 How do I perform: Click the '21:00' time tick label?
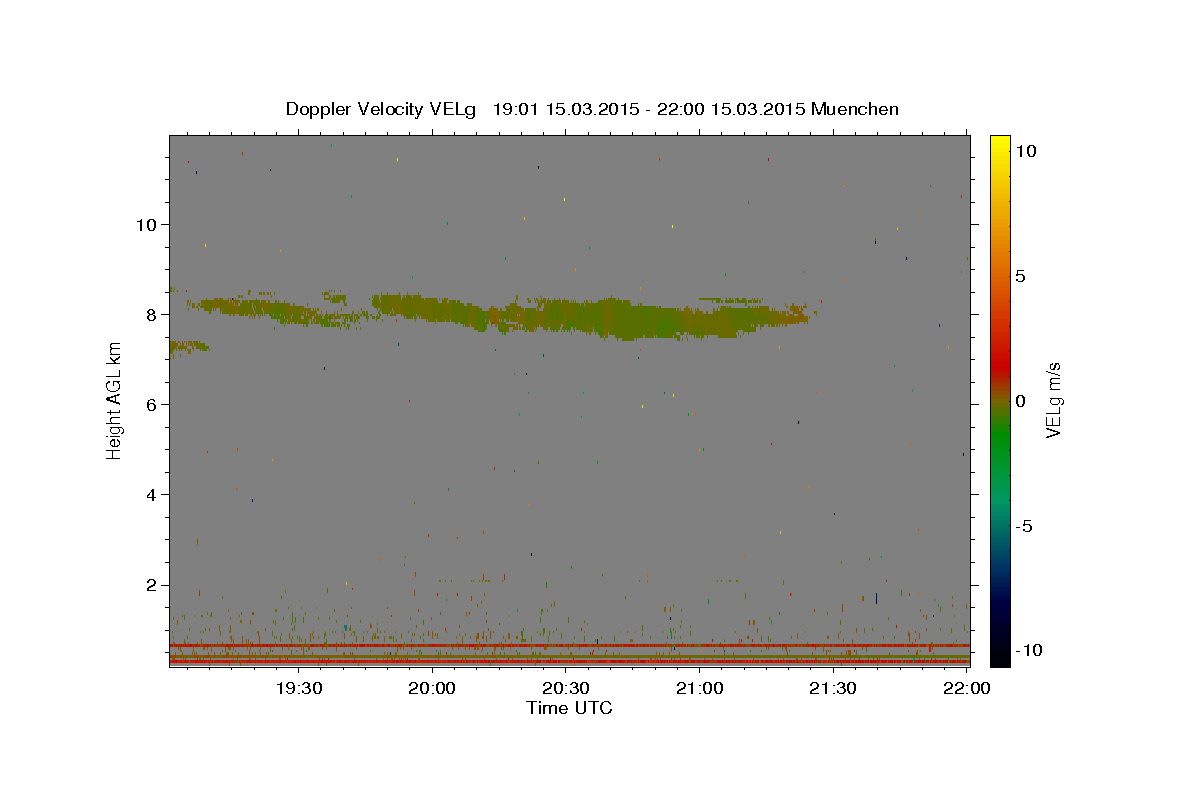699,688
